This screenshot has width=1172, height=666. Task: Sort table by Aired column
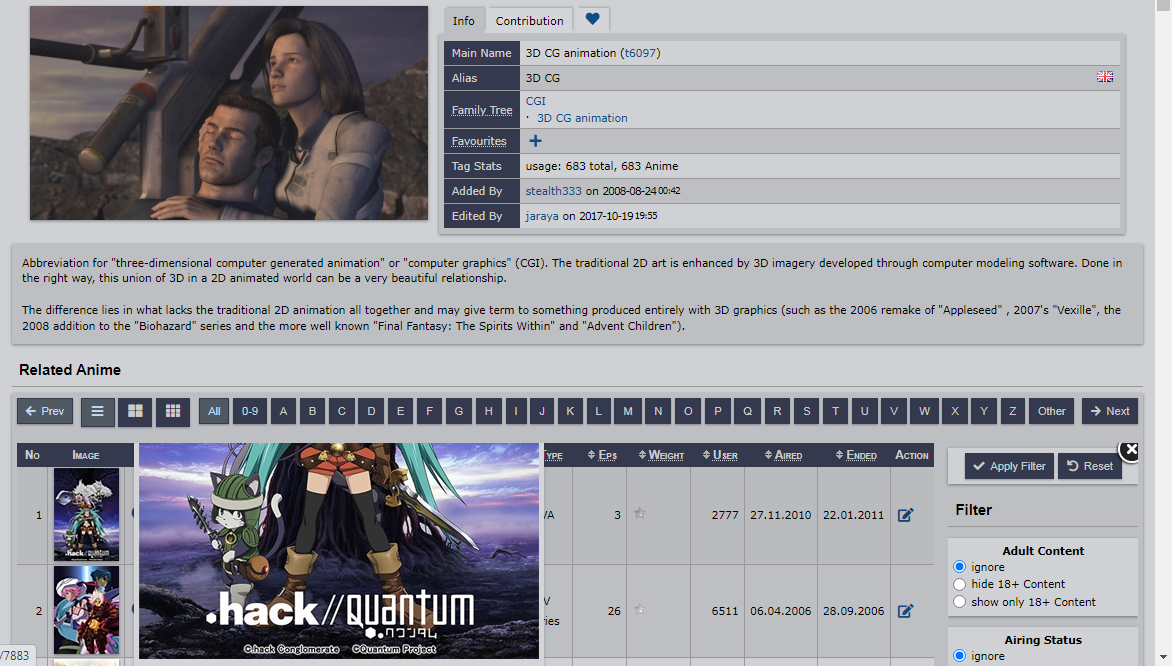click(783, 455)
